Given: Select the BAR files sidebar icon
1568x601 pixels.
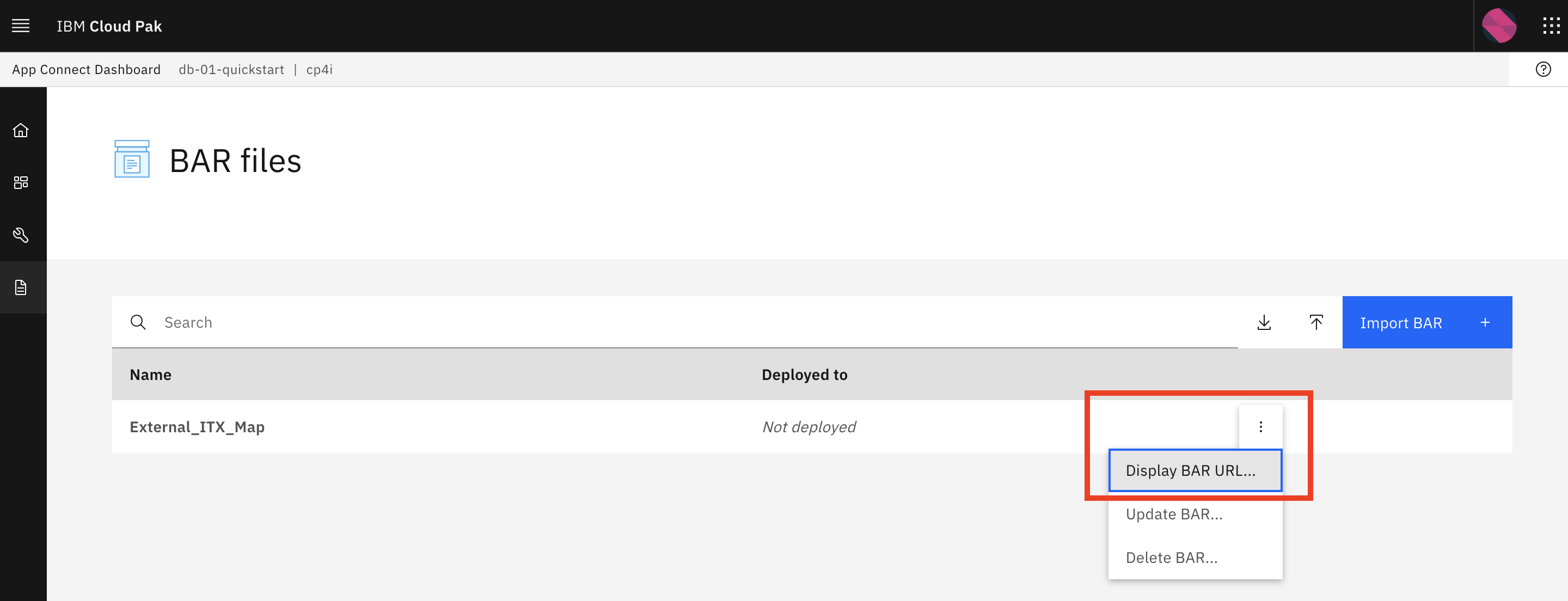Looking at the screenshot, I should 21,287.
